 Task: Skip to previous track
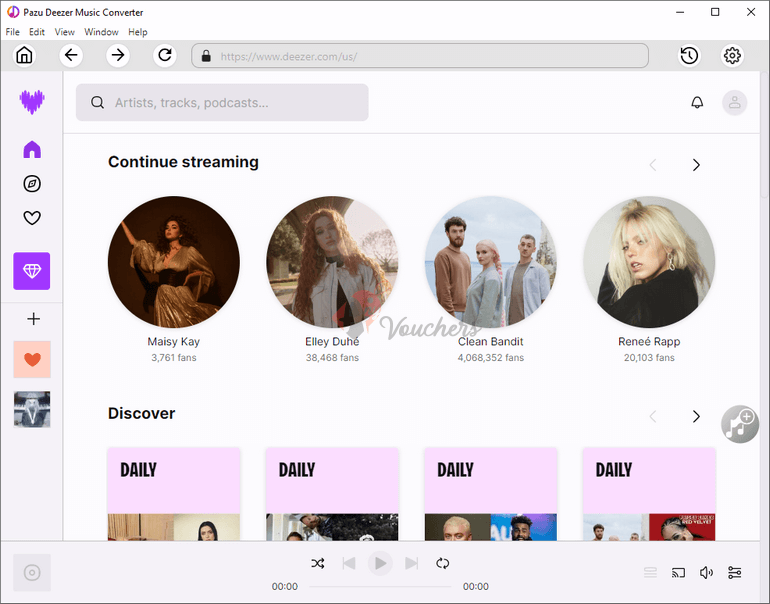click(x=349, y=563)
